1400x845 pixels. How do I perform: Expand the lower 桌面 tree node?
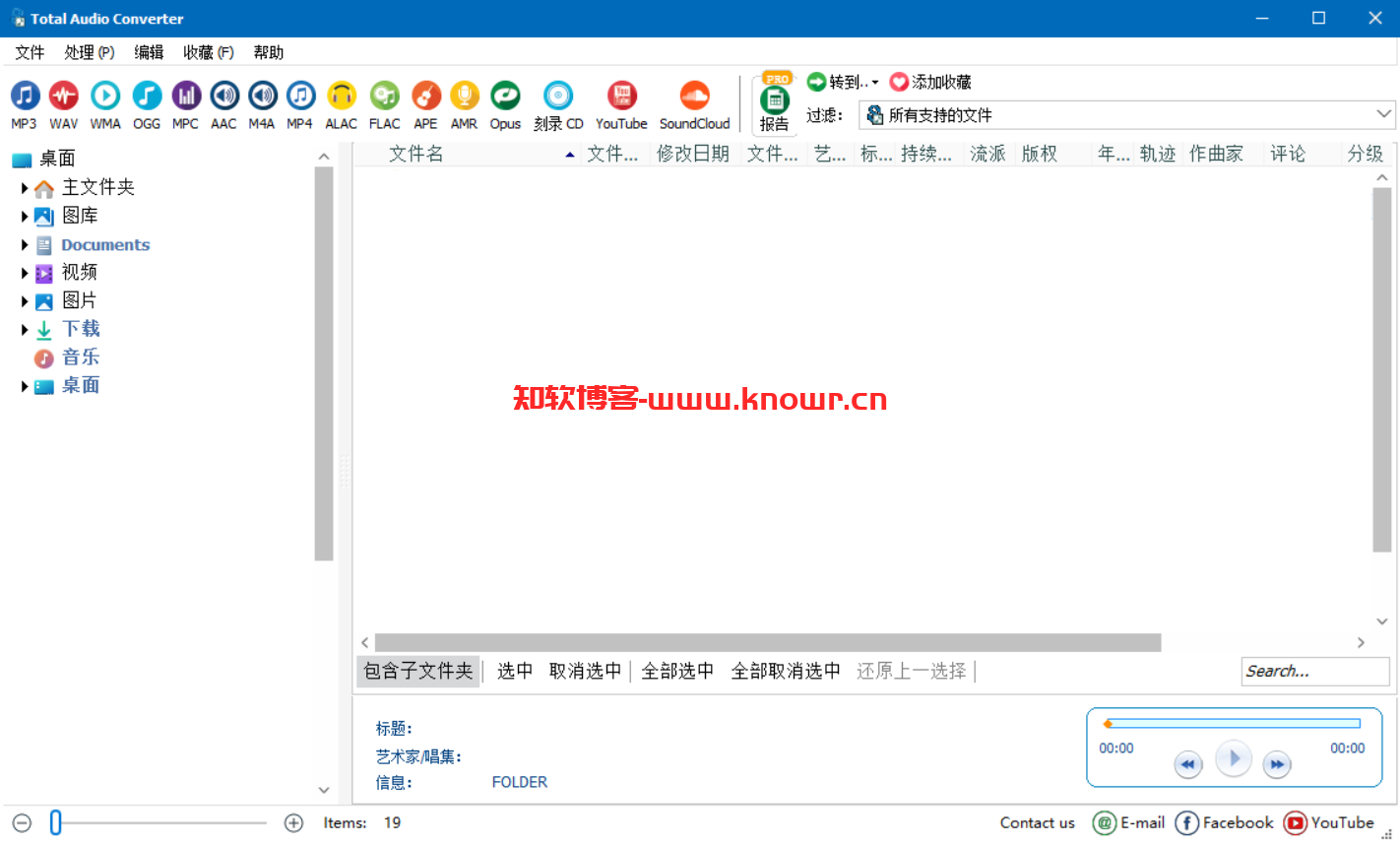pos(25,387)
